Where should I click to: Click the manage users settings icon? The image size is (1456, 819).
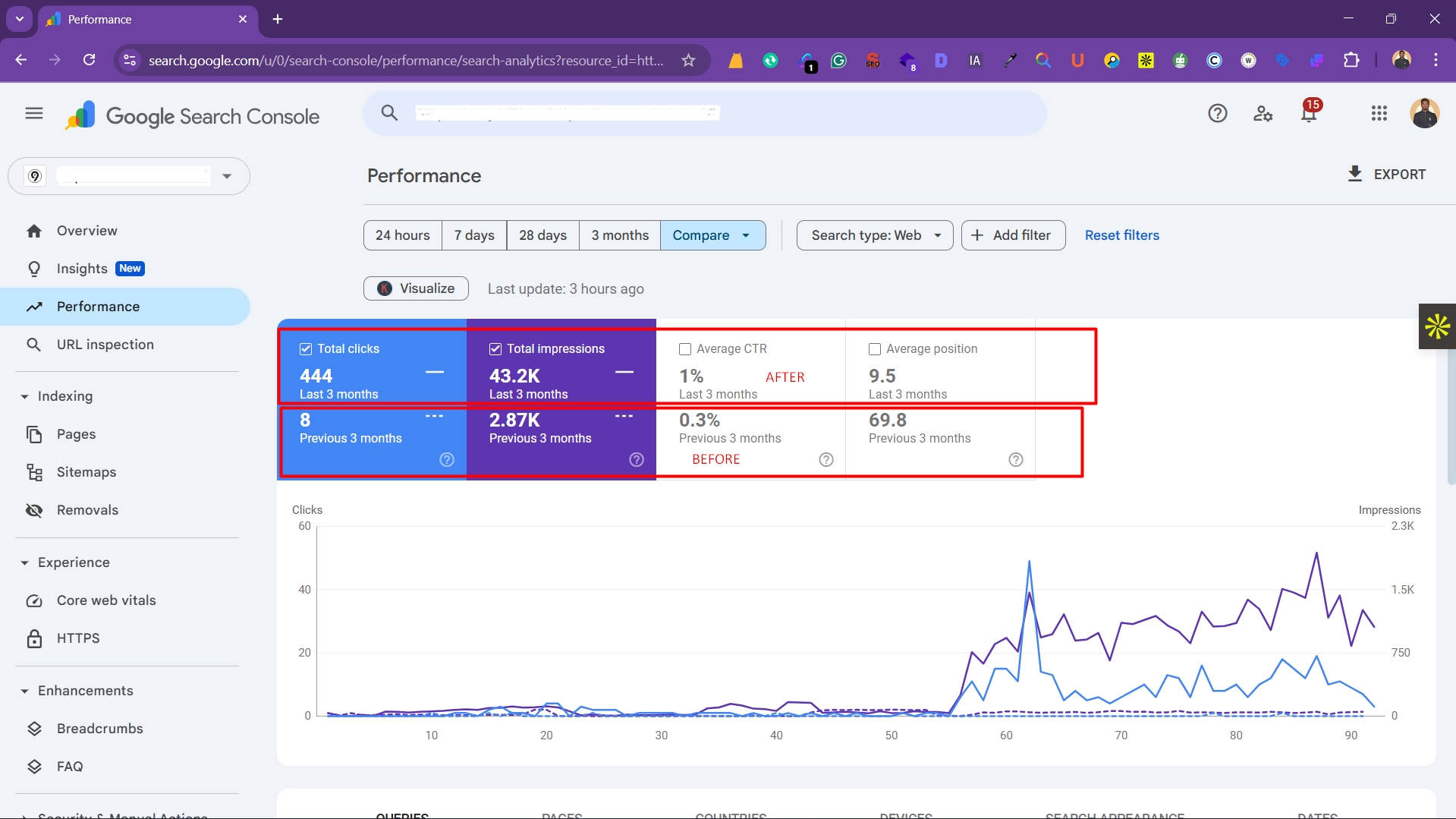click(1263, 114)
